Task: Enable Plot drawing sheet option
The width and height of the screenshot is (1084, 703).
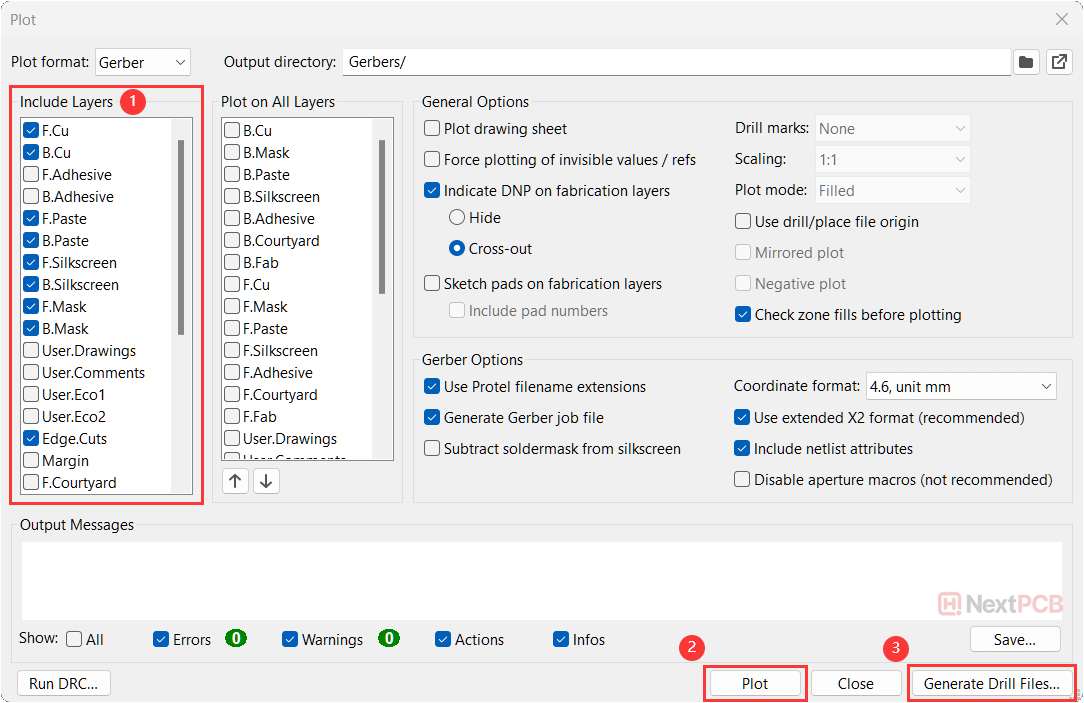Action: 432,129
